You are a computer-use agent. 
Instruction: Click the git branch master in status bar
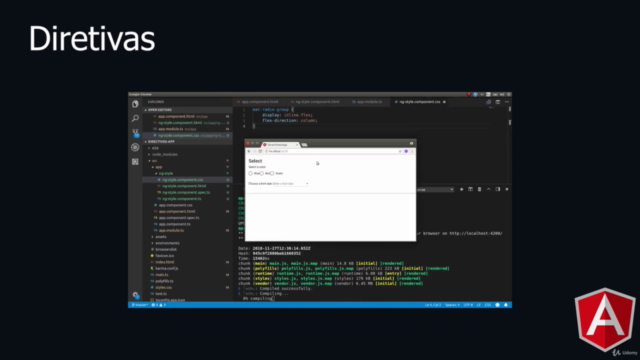[140, 305]
